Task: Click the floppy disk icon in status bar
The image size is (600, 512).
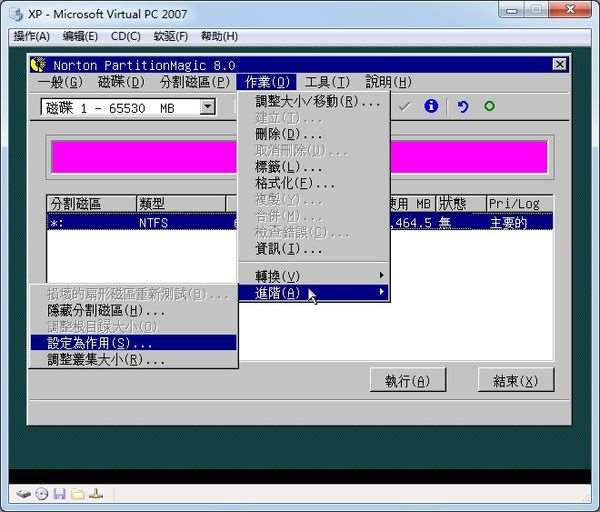Action: tap(59, 494)
